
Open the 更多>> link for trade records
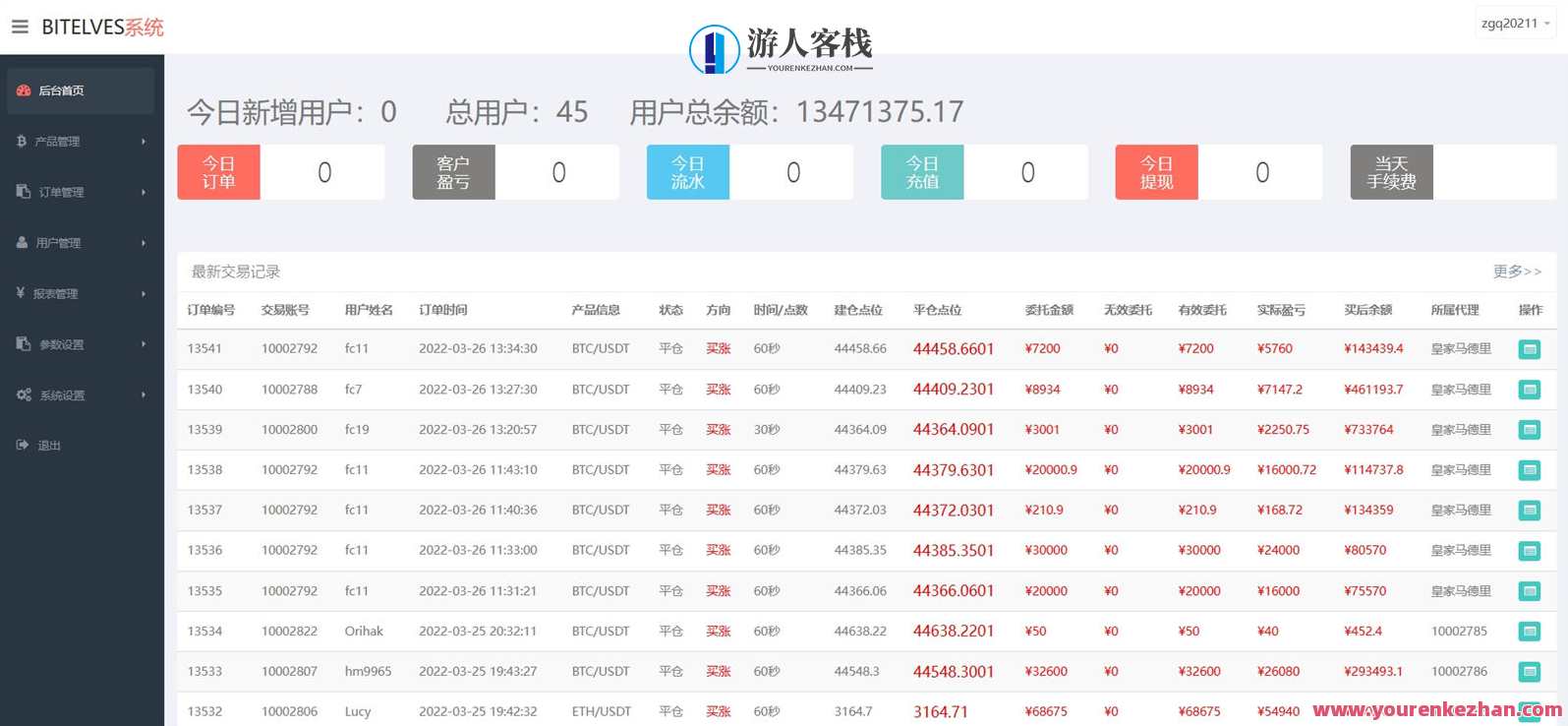tap(1517, 272)
